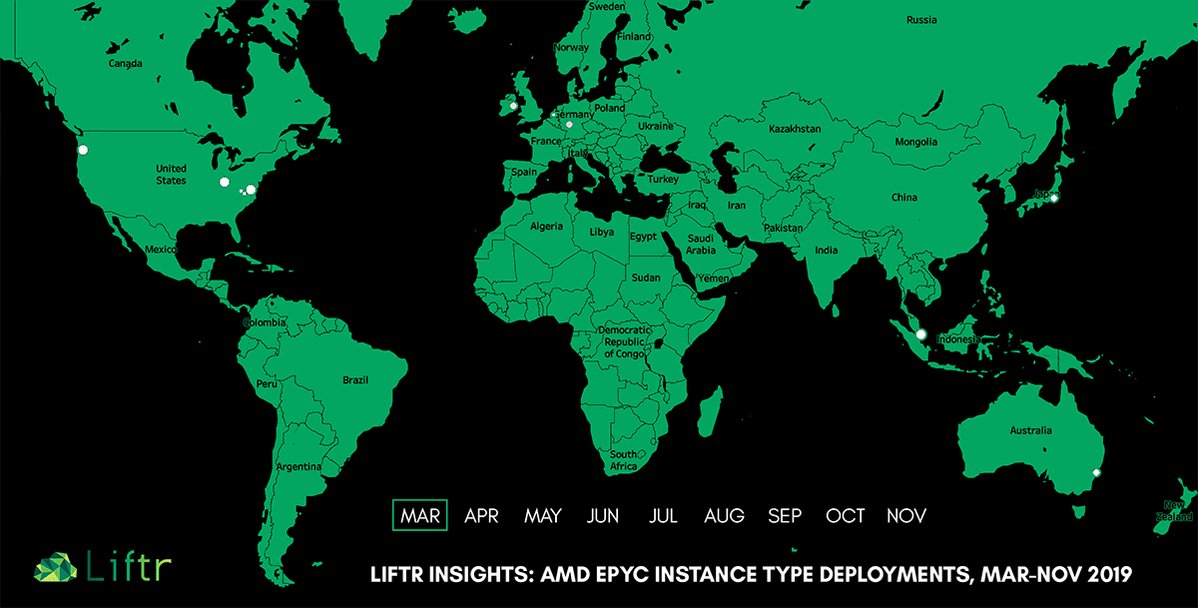This screenshot has width=1198, height=608.
Task: Click the Egypt label
Action: [643, 237]
